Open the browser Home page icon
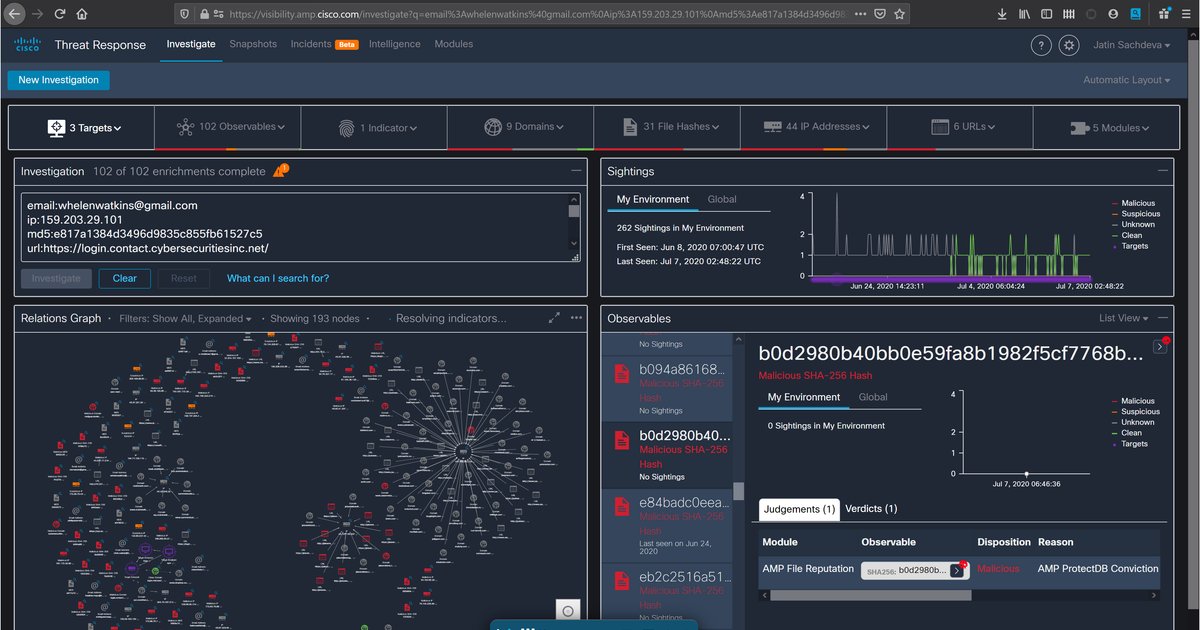The height and width of the screenshot is (630, 1200). pos(81,15)
